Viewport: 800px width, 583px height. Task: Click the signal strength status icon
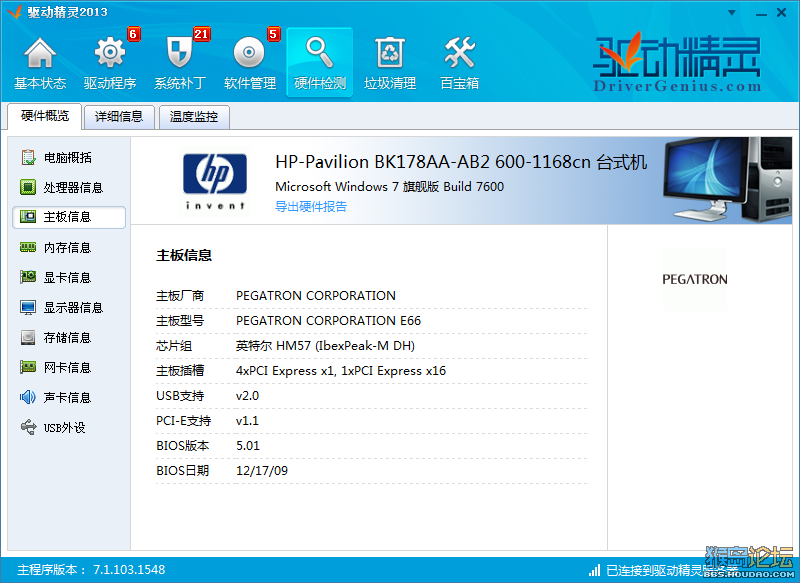[594, 570]
